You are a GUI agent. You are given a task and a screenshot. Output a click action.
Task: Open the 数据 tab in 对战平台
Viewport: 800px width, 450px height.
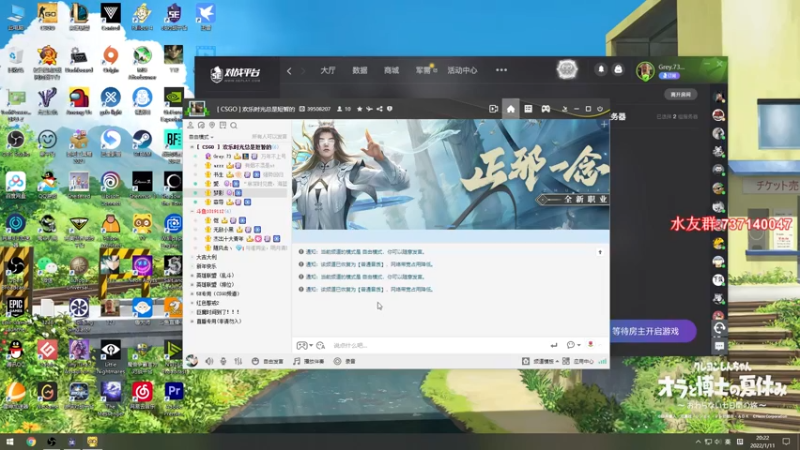(x=360, y=70)
